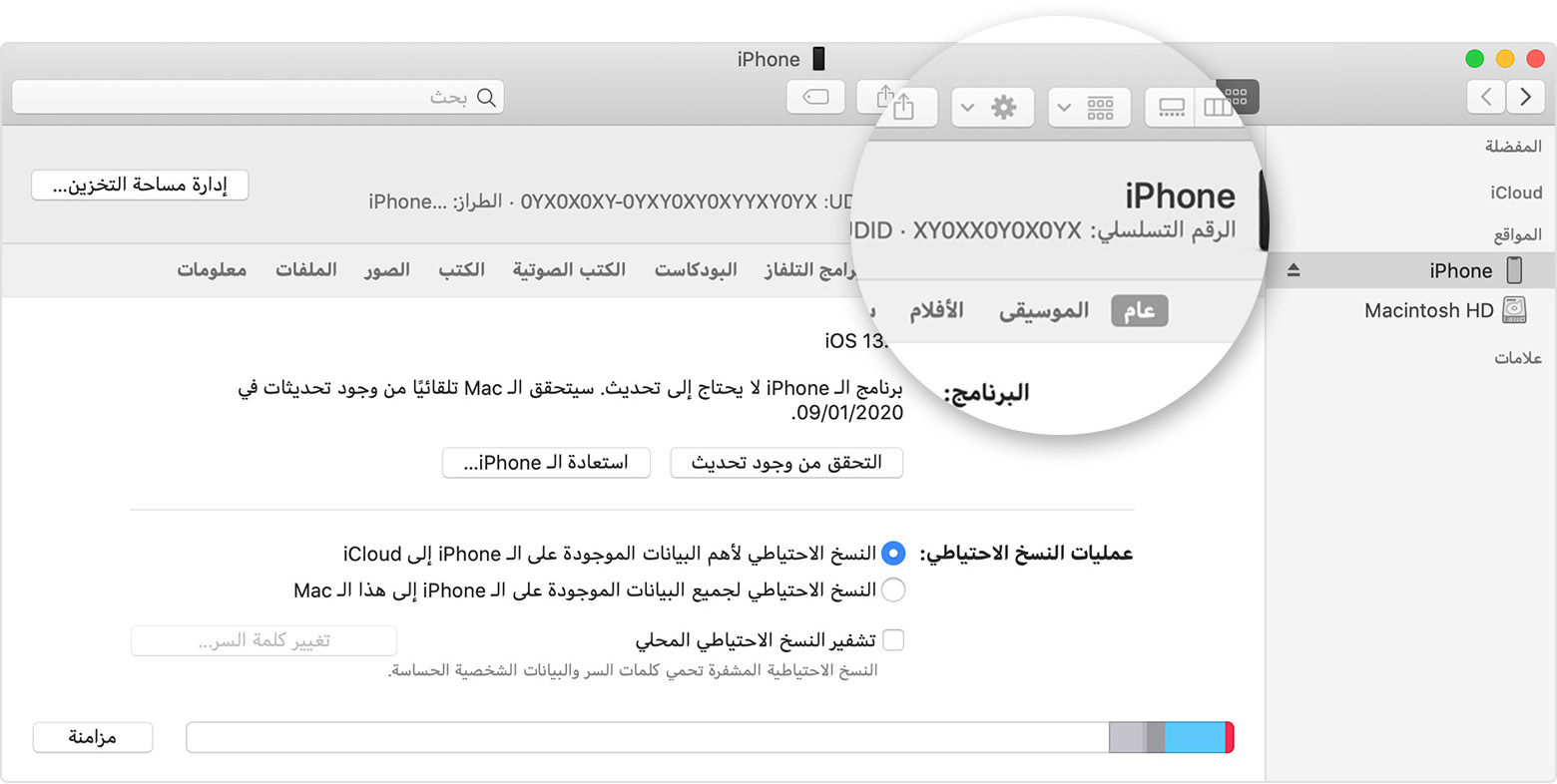The image size is (1557, 784).
Task: Enable the تشفير النسخ الاحتياطي المحلي checkbox
Action: click(x=893, y=640)
